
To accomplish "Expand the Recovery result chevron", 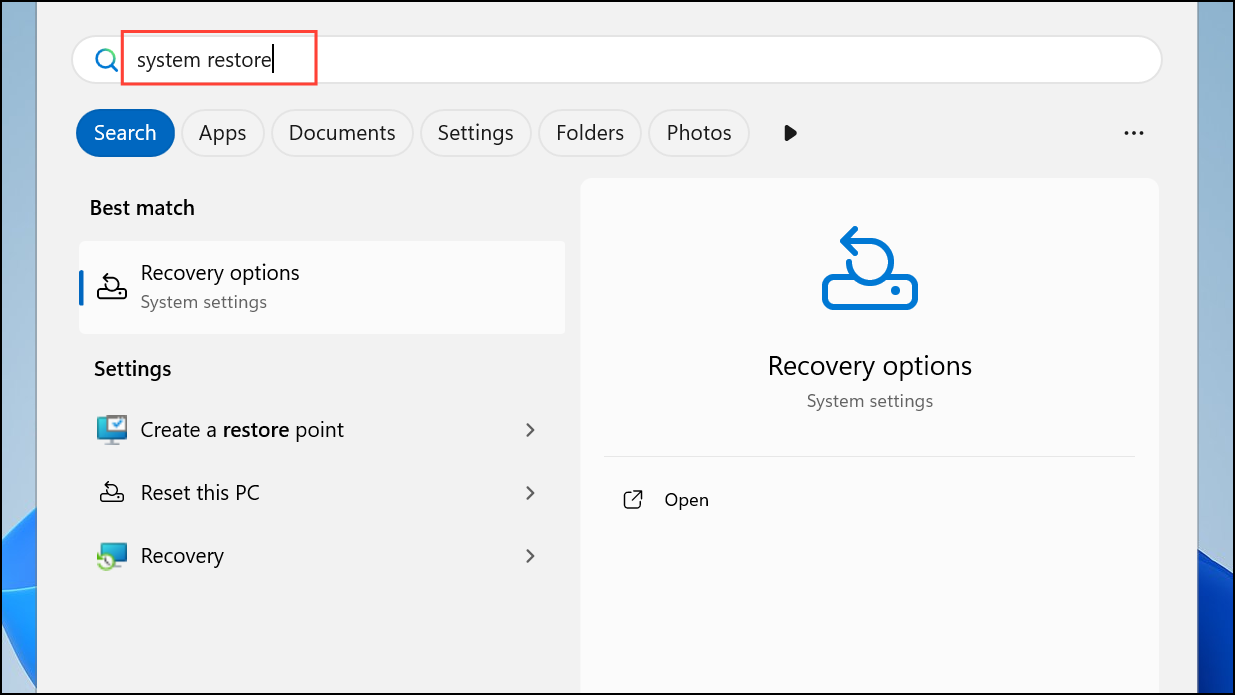I will [530, 556].
